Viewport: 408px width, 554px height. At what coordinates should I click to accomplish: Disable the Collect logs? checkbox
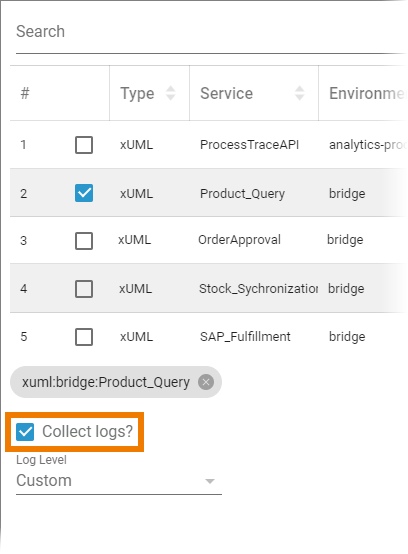pyautogui.click(x=25, y=432)
